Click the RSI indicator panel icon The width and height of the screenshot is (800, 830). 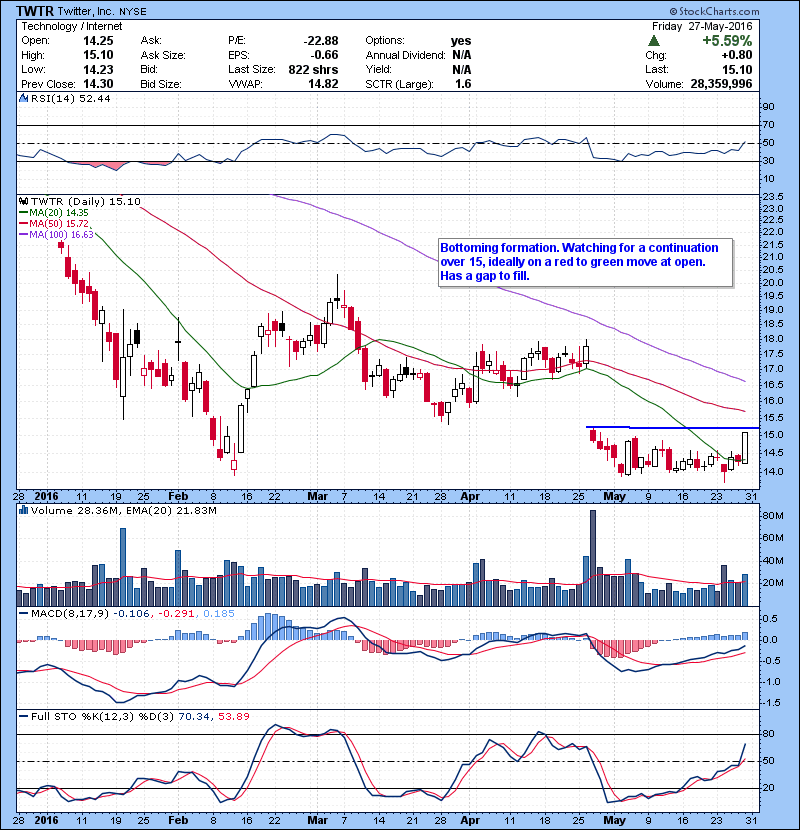click(x=23, y=98)
